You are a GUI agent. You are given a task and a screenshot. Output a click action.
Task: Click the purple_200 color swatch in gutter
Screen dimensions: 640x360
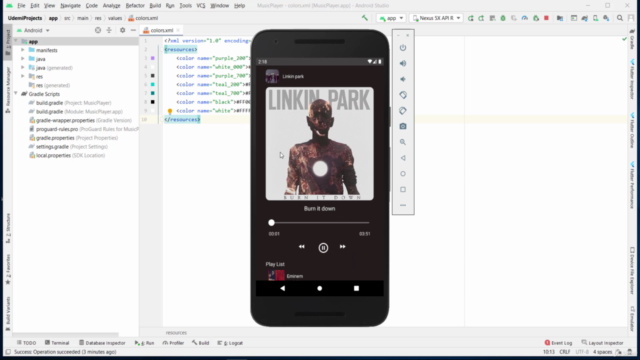pos(153,58)
